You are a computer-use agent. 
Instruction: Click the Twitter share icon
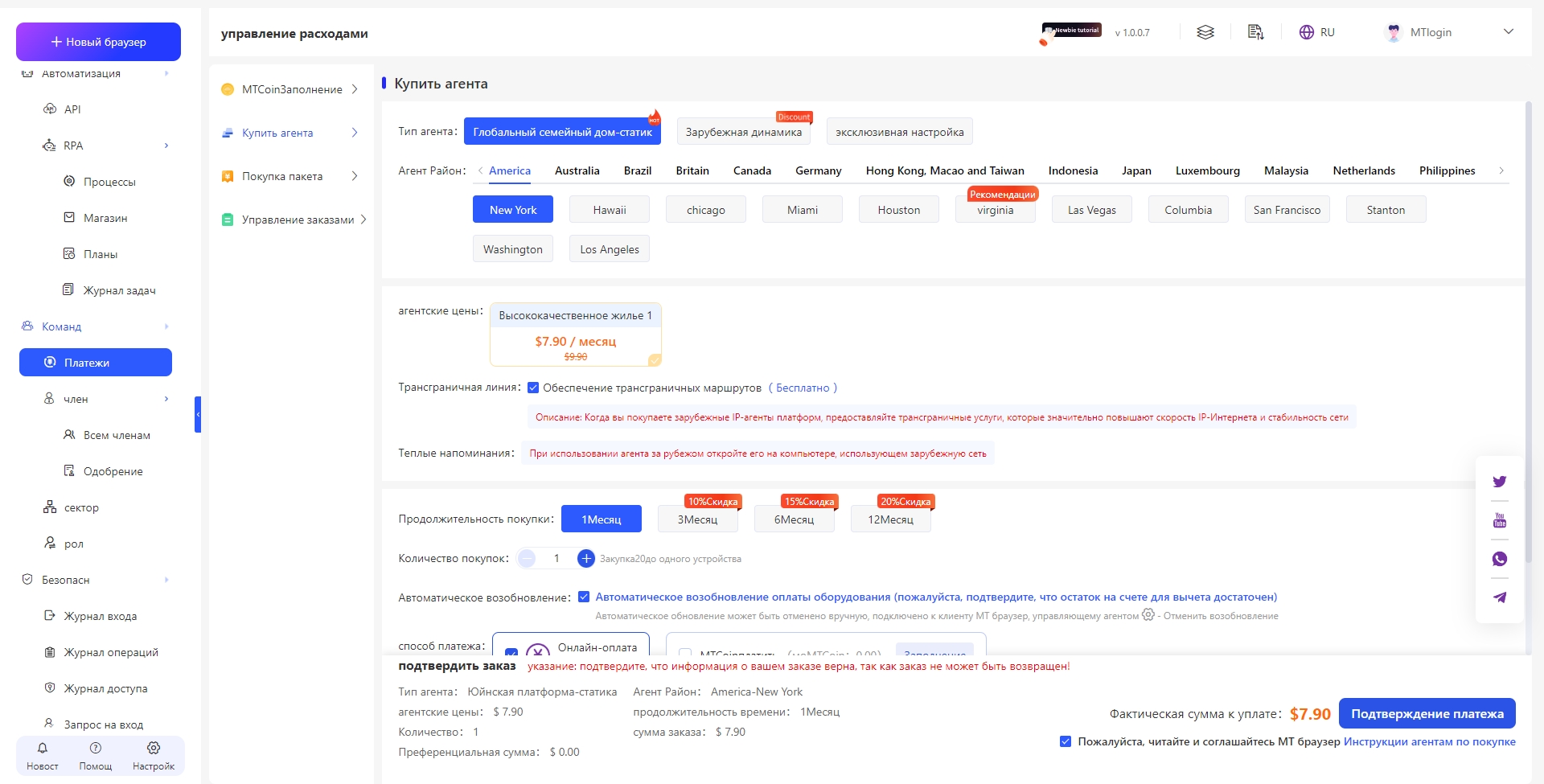(1499, 482)
